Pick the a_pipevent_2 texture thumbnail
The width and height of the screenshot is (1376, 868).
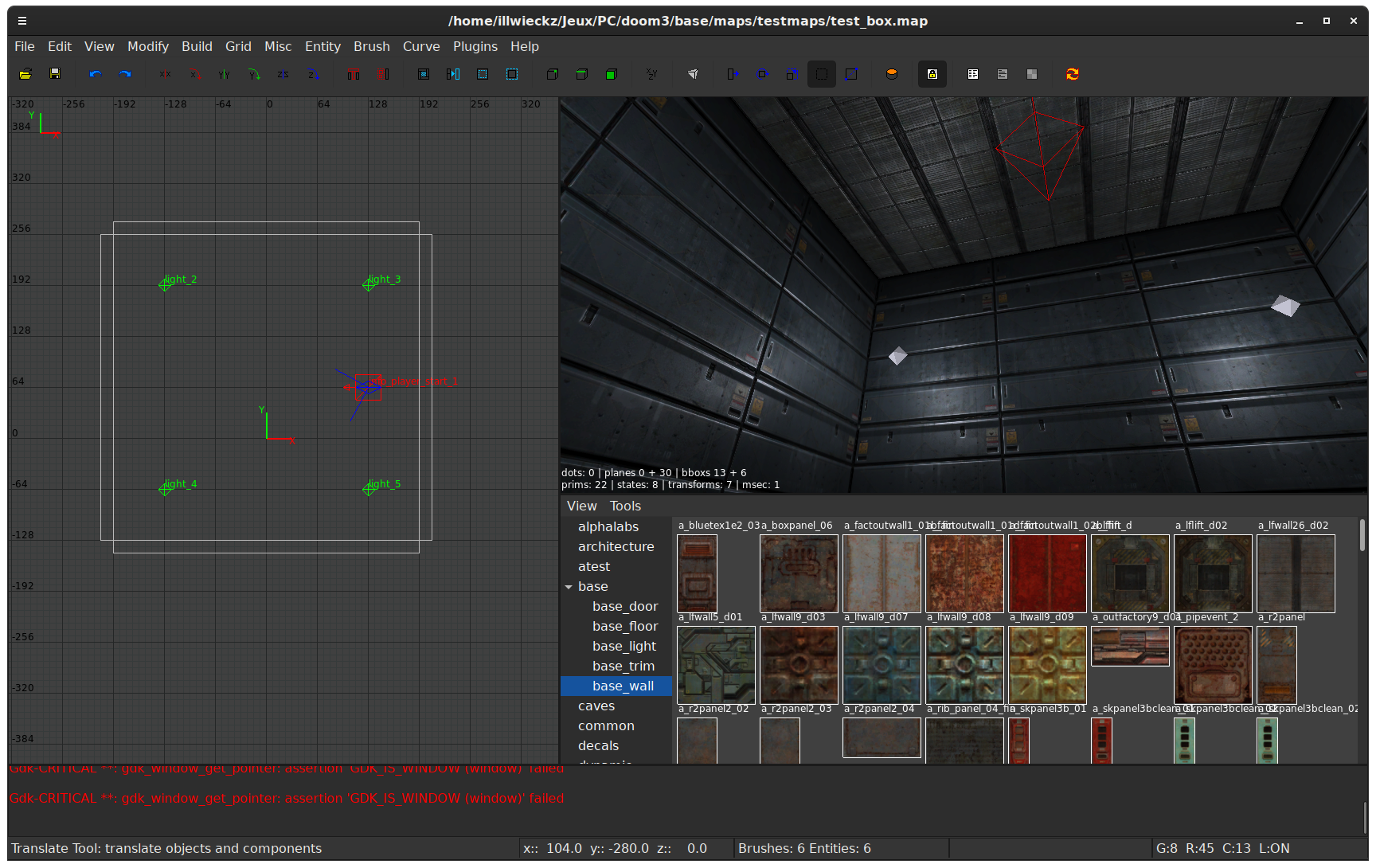click(x=1213, y=665)
